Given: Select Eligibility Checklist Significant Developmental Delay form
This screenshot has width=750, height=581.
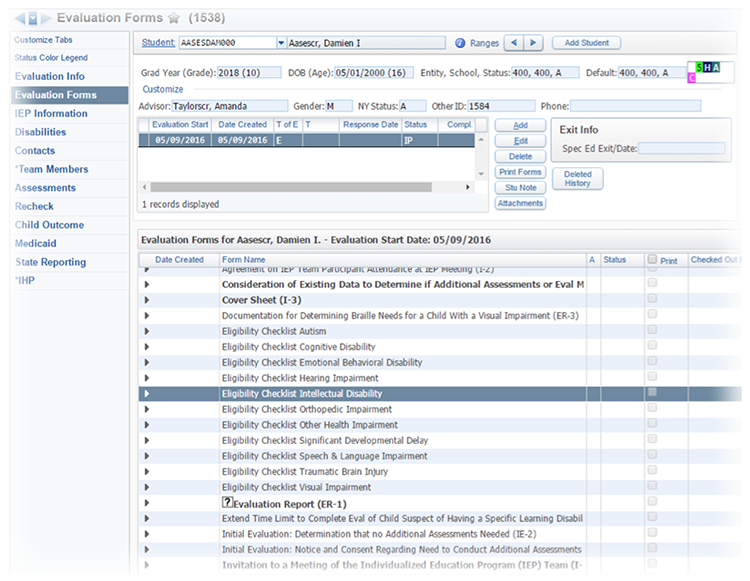Looking at the screenshot, I should click(x=325, y=440).
